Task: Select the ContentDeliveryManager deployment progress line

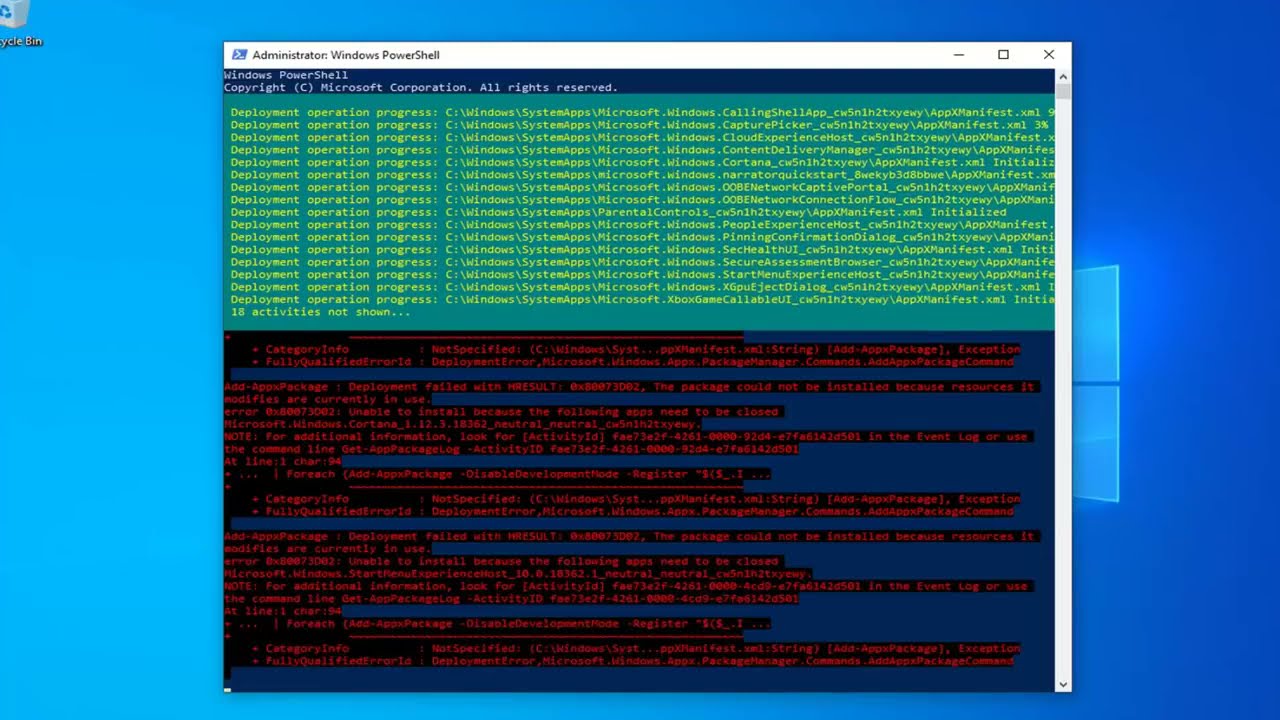Action: click(x=642, y=150)
